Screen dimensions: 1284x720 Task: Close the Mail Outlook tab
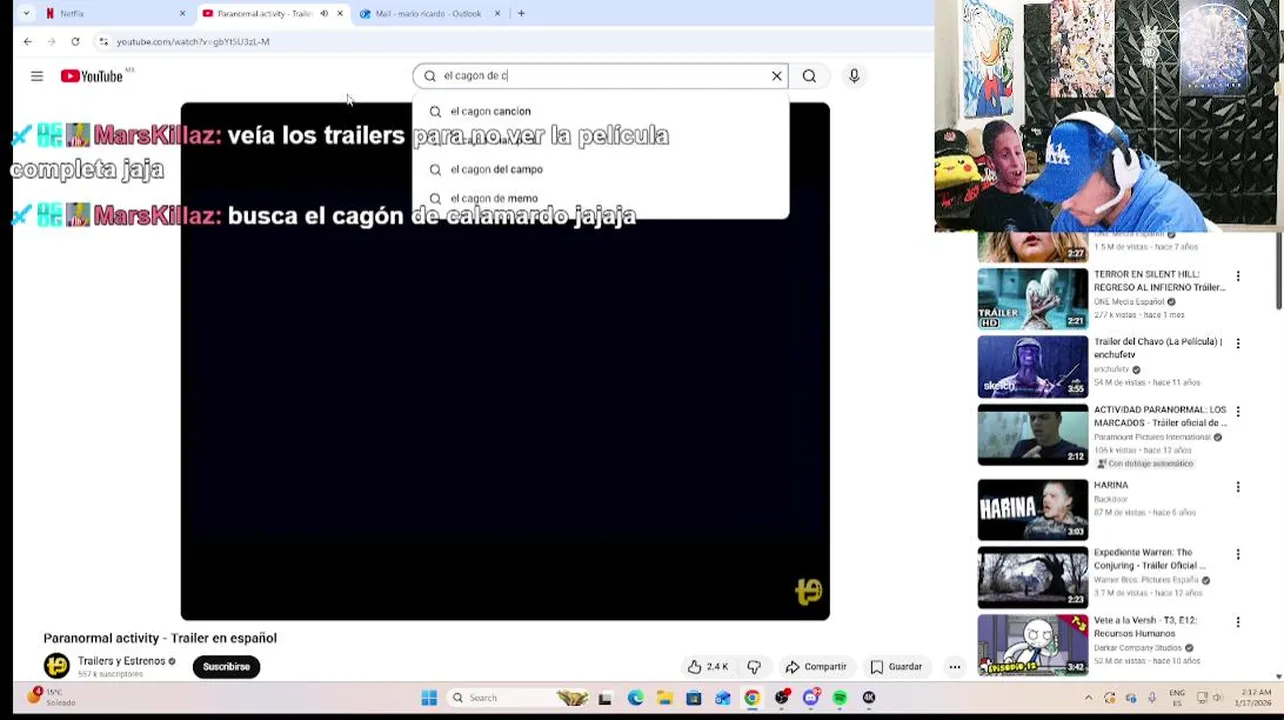click(497, 14)
